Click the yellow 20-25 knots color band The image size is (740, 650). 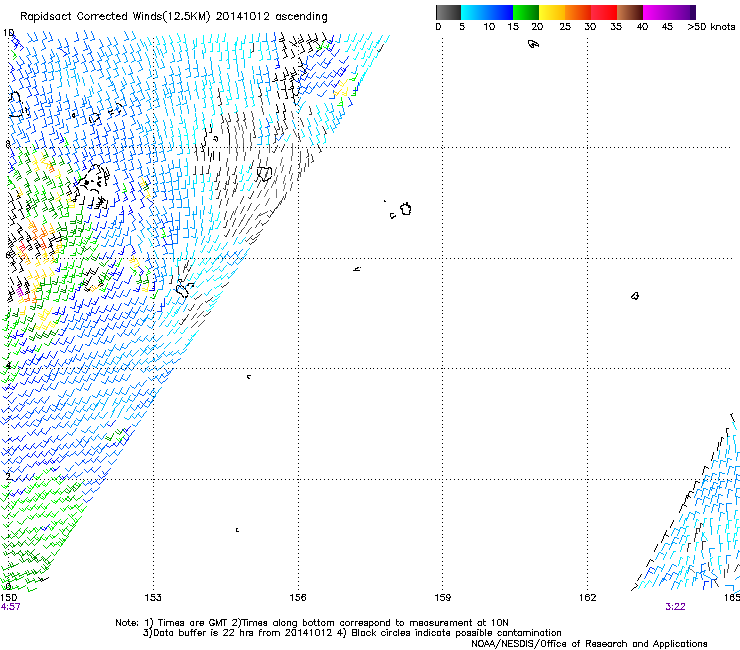(x=552, y=12)
